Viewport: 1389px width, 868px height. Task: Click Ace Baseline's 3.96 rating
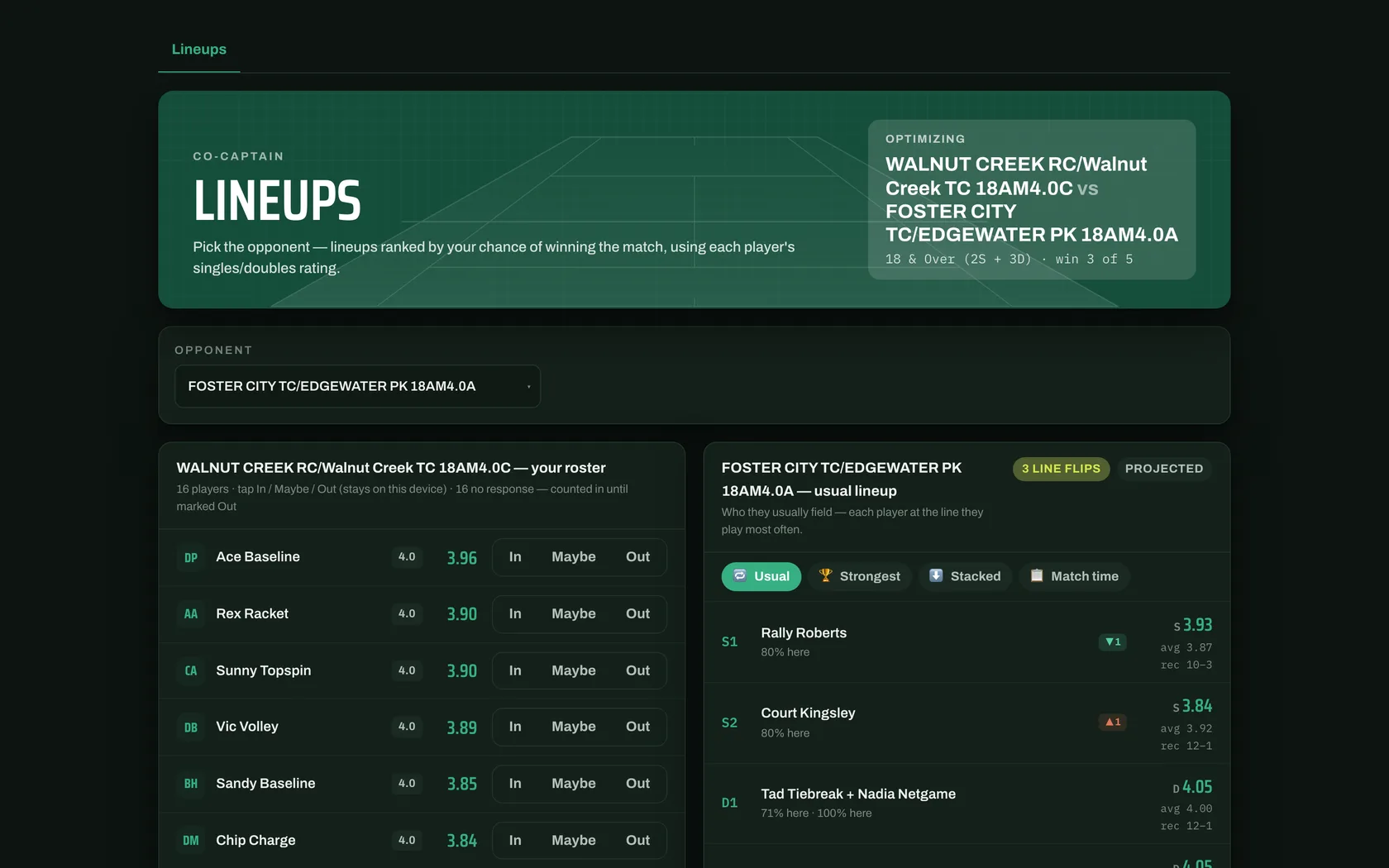click(x=461, y=558)
